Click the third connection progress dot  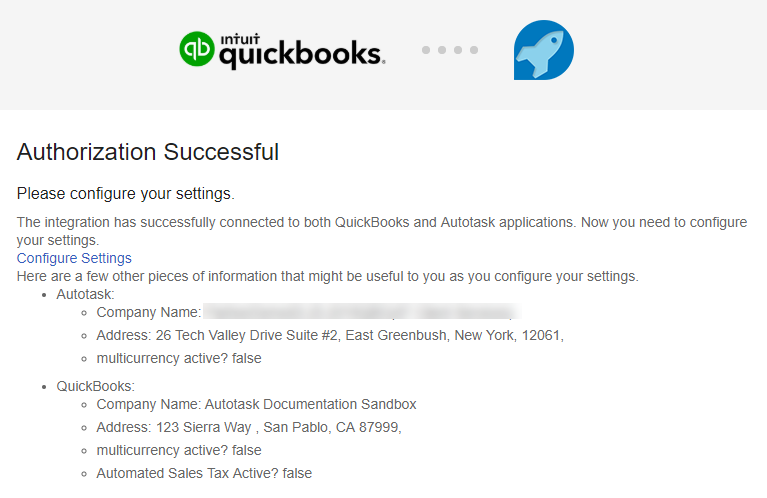click(458, 50)
